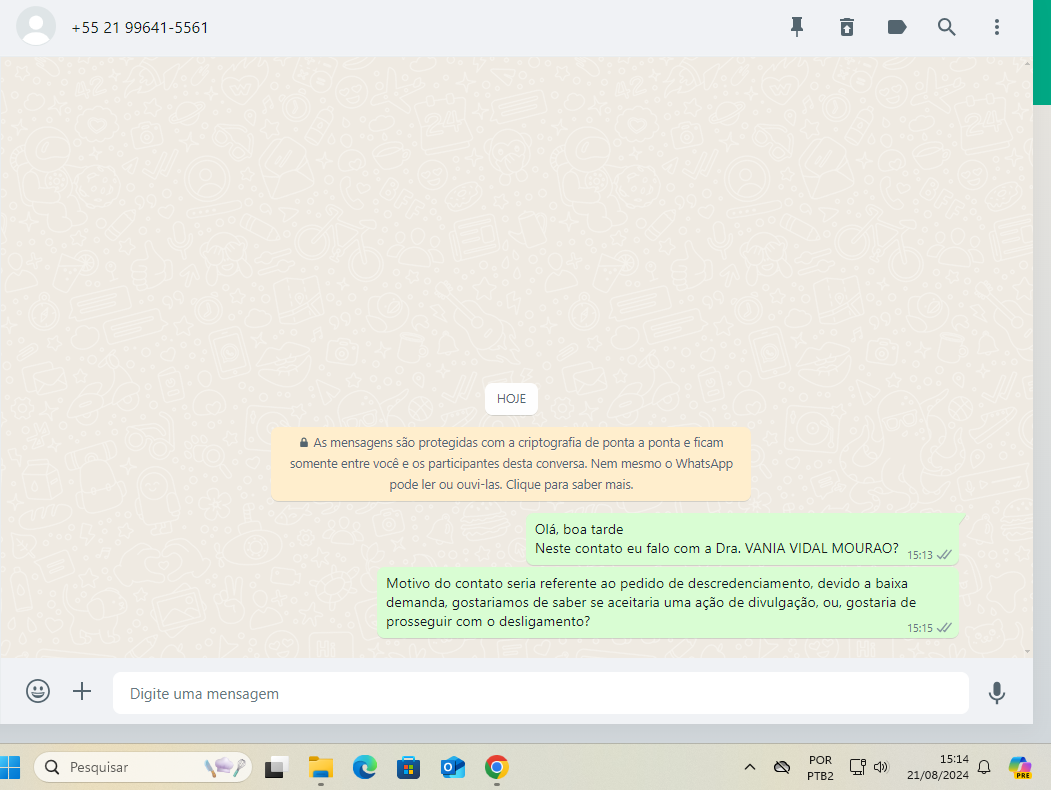
Task: Open the three-dot chat menu
Action: (x=997, y=27)
